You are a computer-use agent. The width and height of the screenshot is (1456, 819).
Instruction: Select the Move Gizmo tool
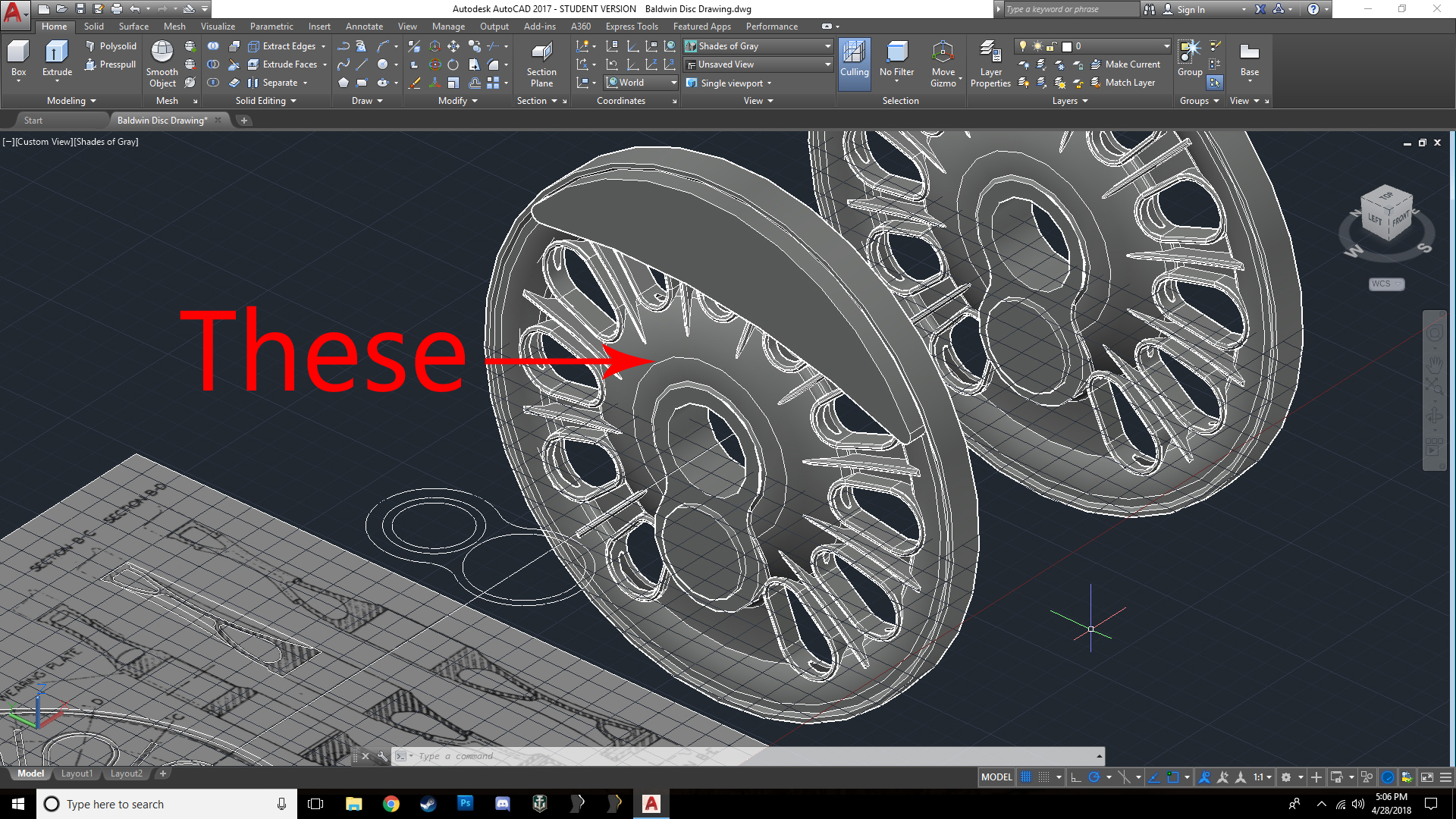943,64
